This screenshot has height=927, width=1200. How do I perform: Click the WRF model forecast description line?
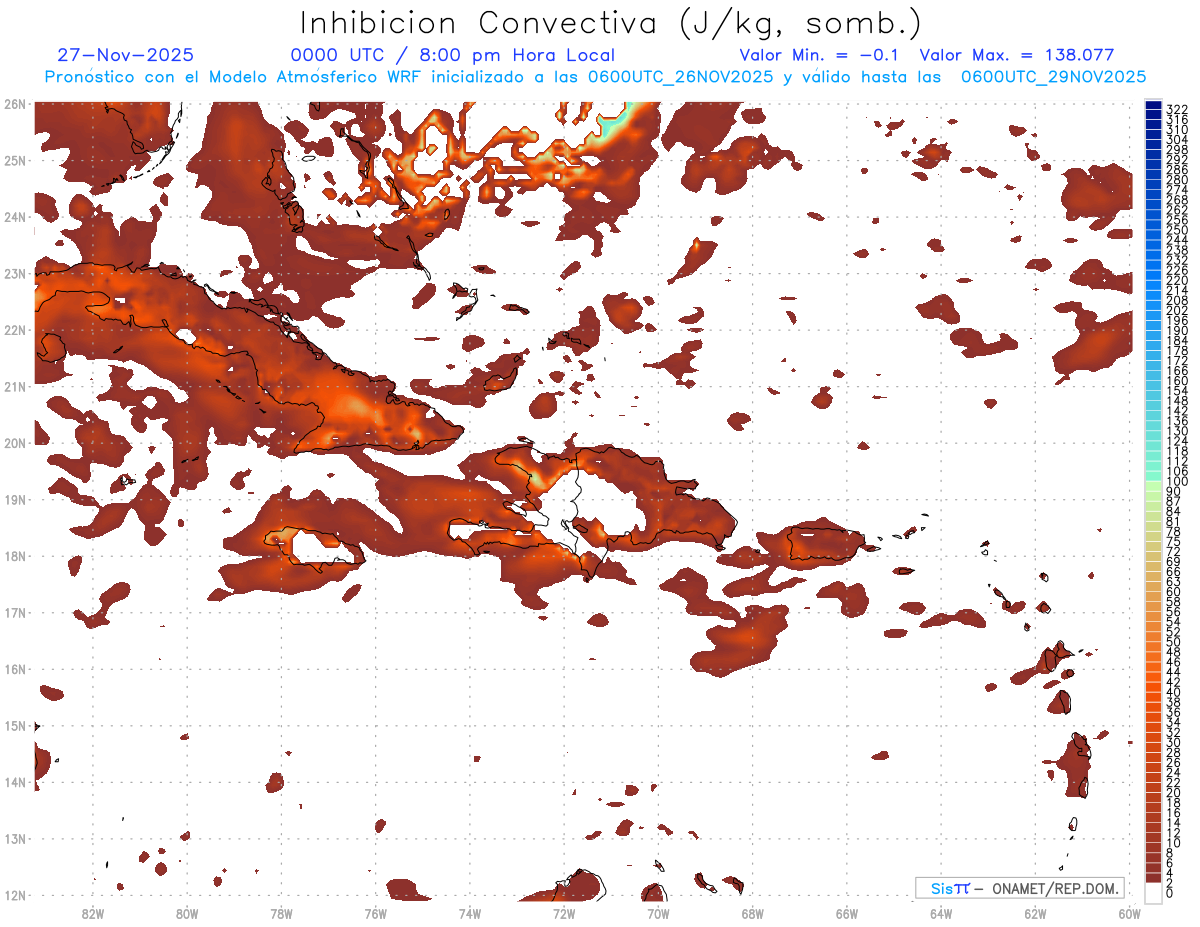coord(595,77)
